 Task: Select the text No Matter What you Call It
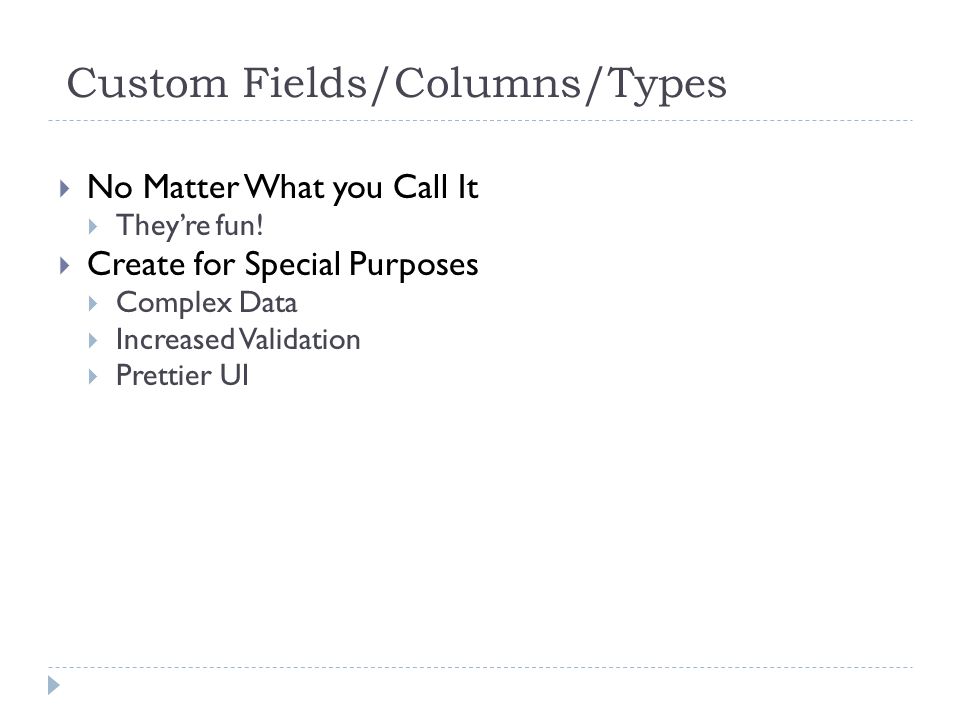tap(283, 187)
